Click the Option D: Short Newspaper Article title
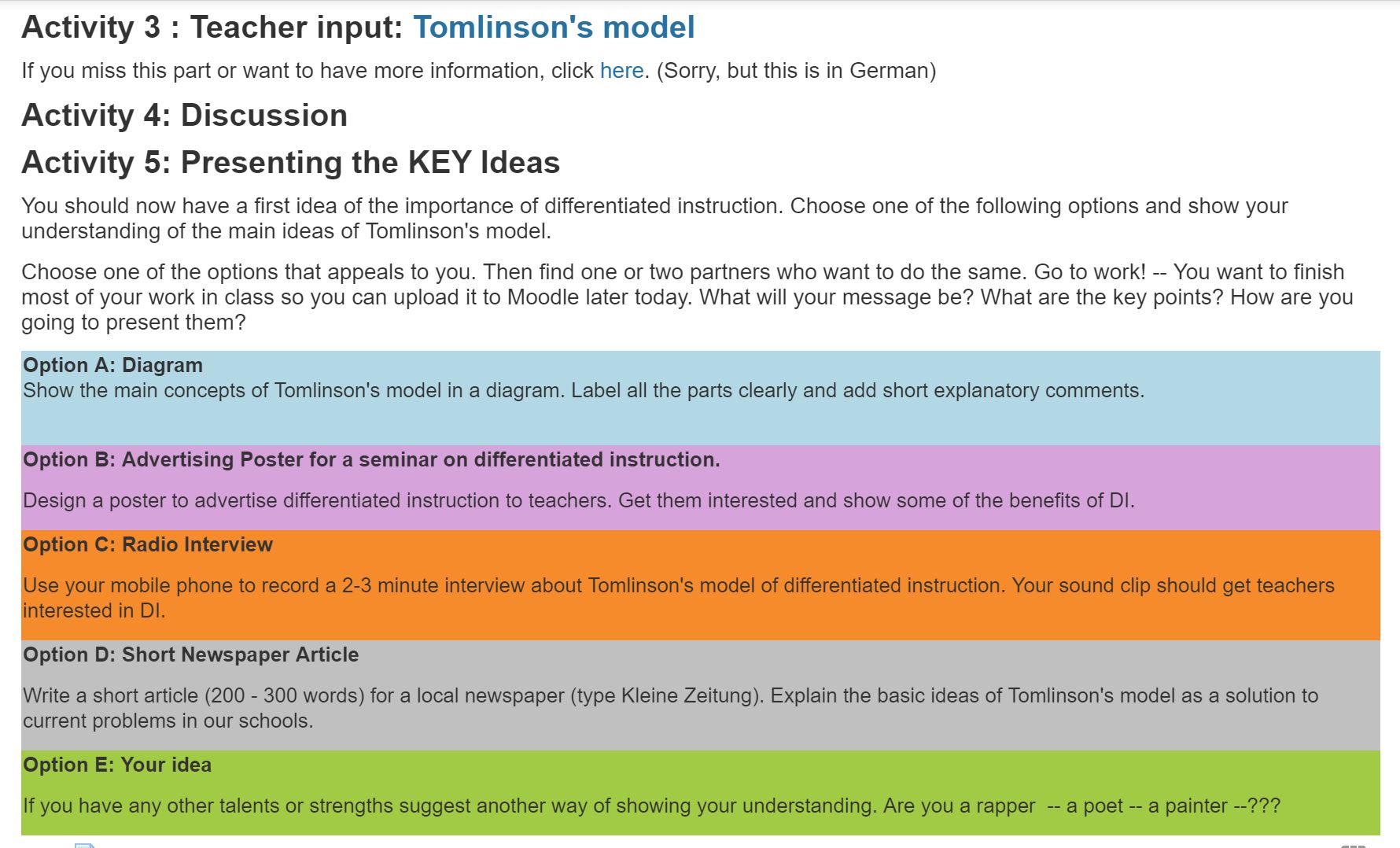This screenshot has height=848, width=1400. [190, 654]
